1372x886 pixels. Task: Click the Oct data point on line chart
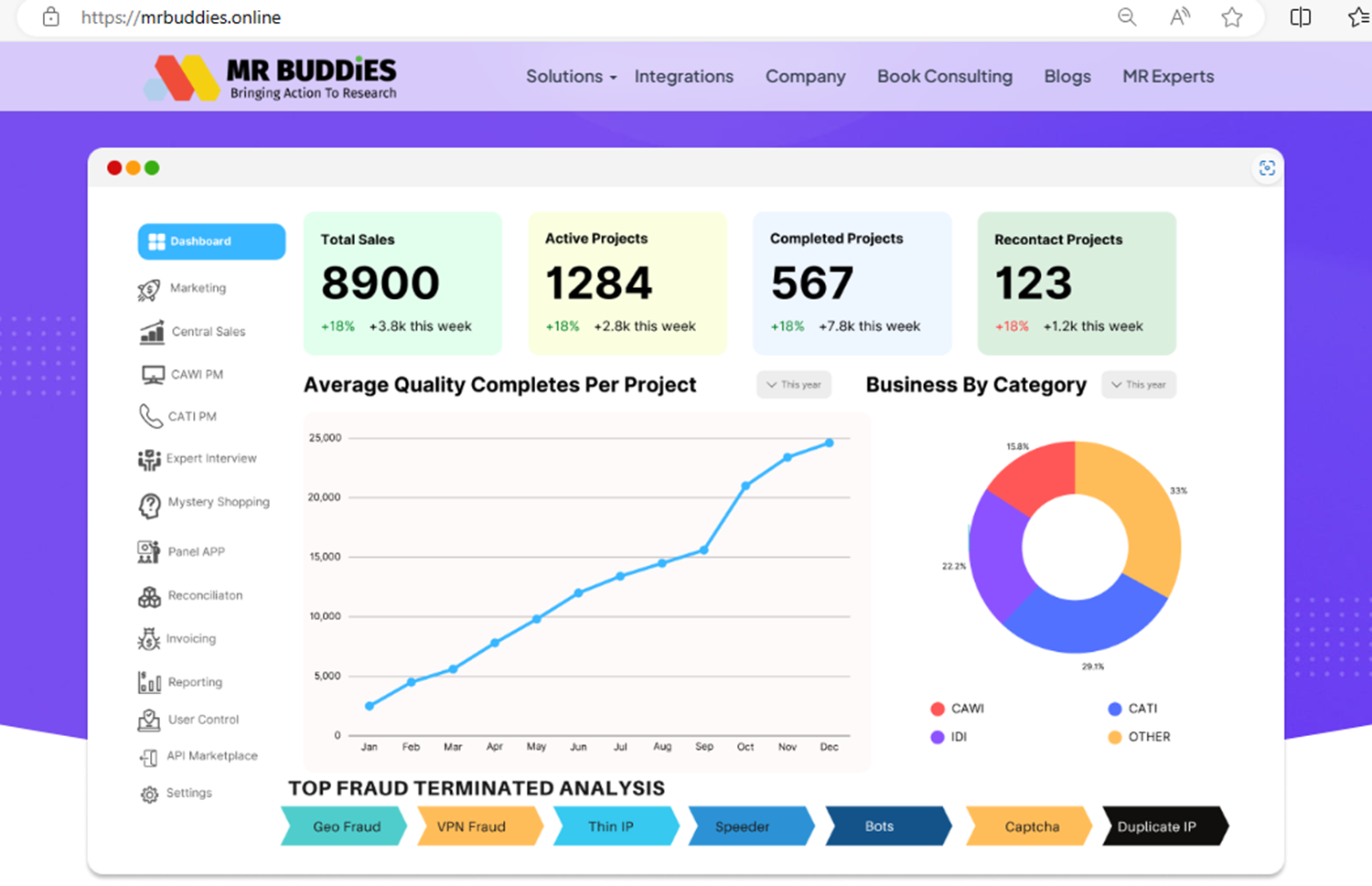(745, 486)
